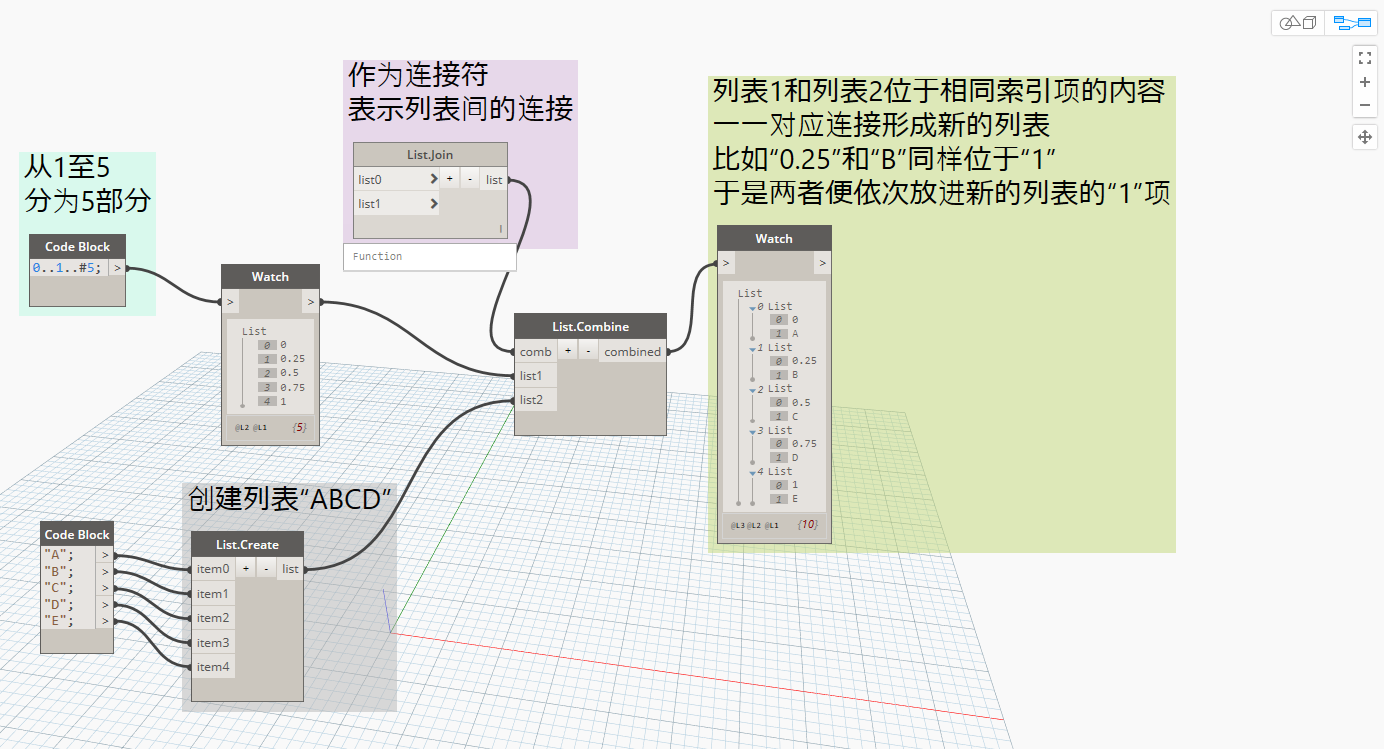The height and width of the screenshot is (749, 1384).
Task: Collapse the '1 List' sublist in Watch
Action: coord(752,349)
